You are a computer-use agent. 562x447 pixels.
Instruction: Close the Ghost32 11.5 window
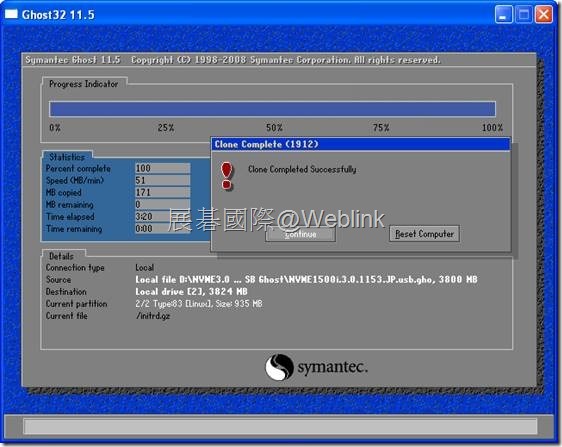point(544,15)
